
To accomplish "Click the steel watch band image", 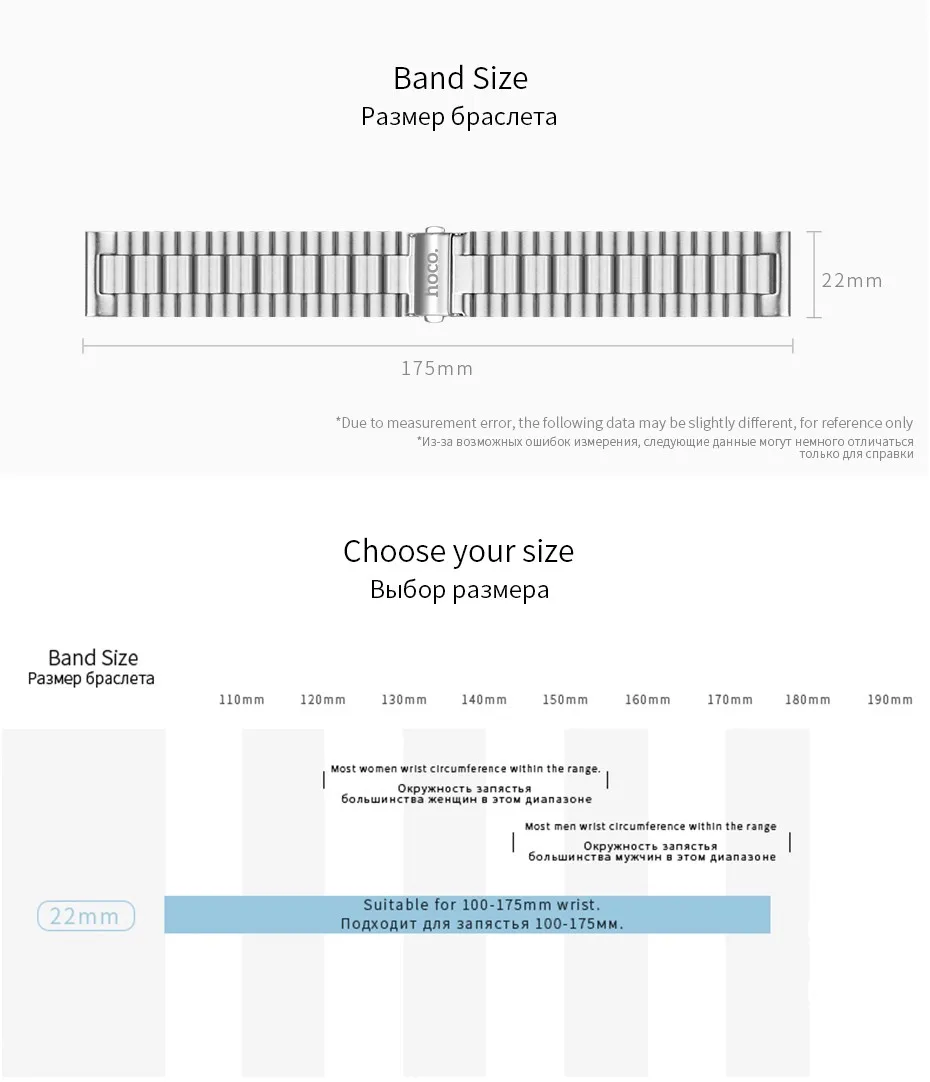I will pyautogui.click(x=437, y=274).
